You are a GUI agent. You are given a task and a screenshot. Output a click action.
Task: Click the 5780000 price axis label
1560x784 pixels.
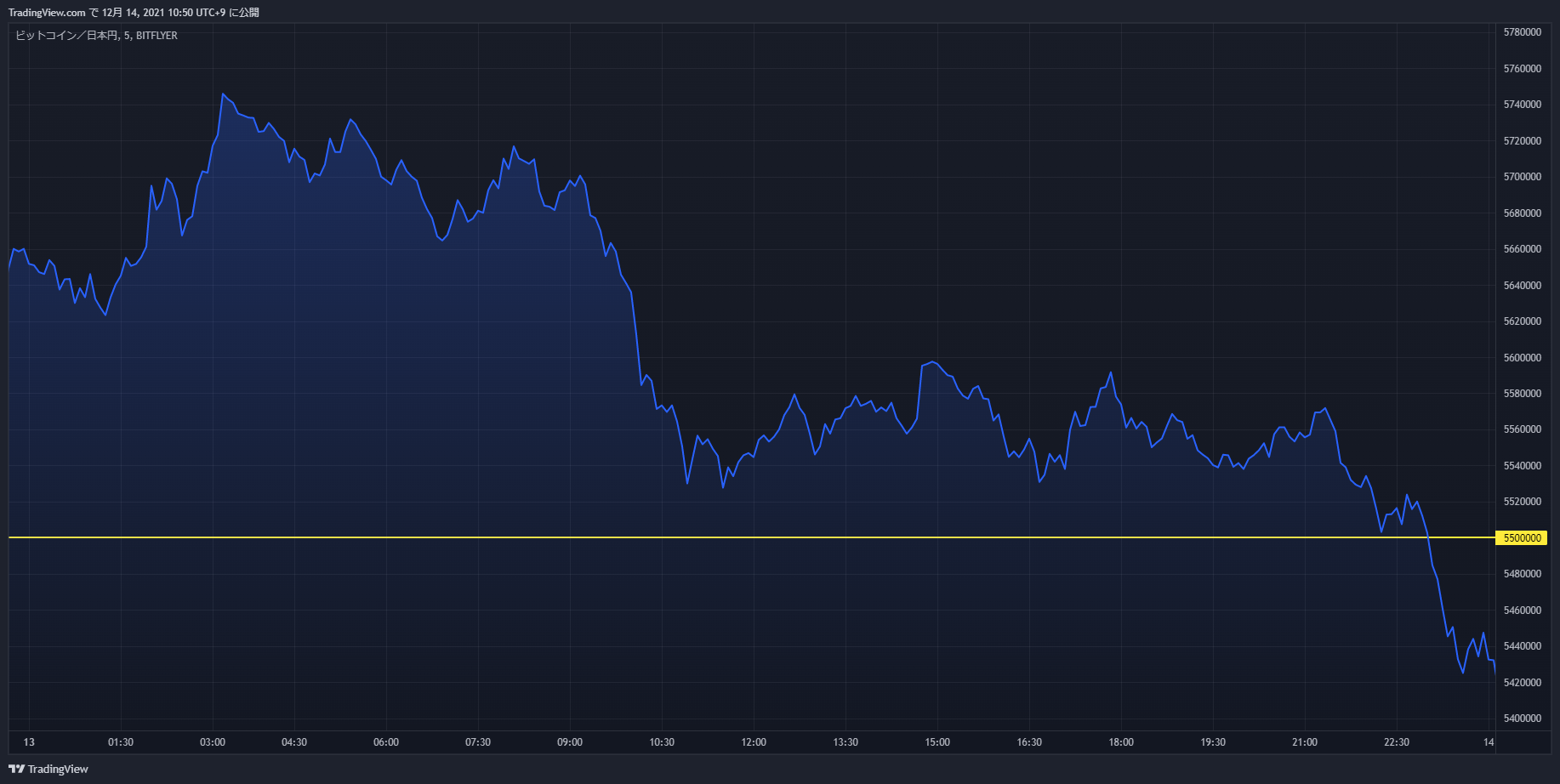(x=1523, y=32)
